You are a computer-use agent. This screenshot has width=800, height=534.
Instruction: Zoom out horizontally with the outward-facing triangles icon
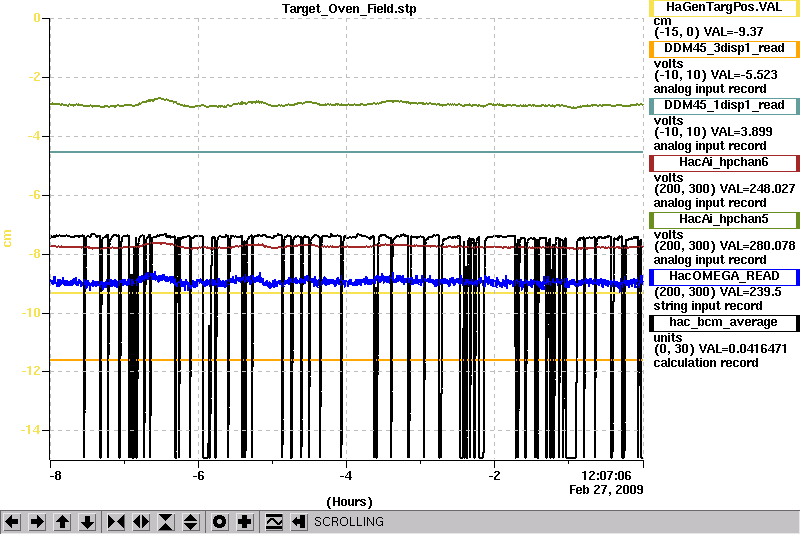pyautogui.click(x=141, y=522)
